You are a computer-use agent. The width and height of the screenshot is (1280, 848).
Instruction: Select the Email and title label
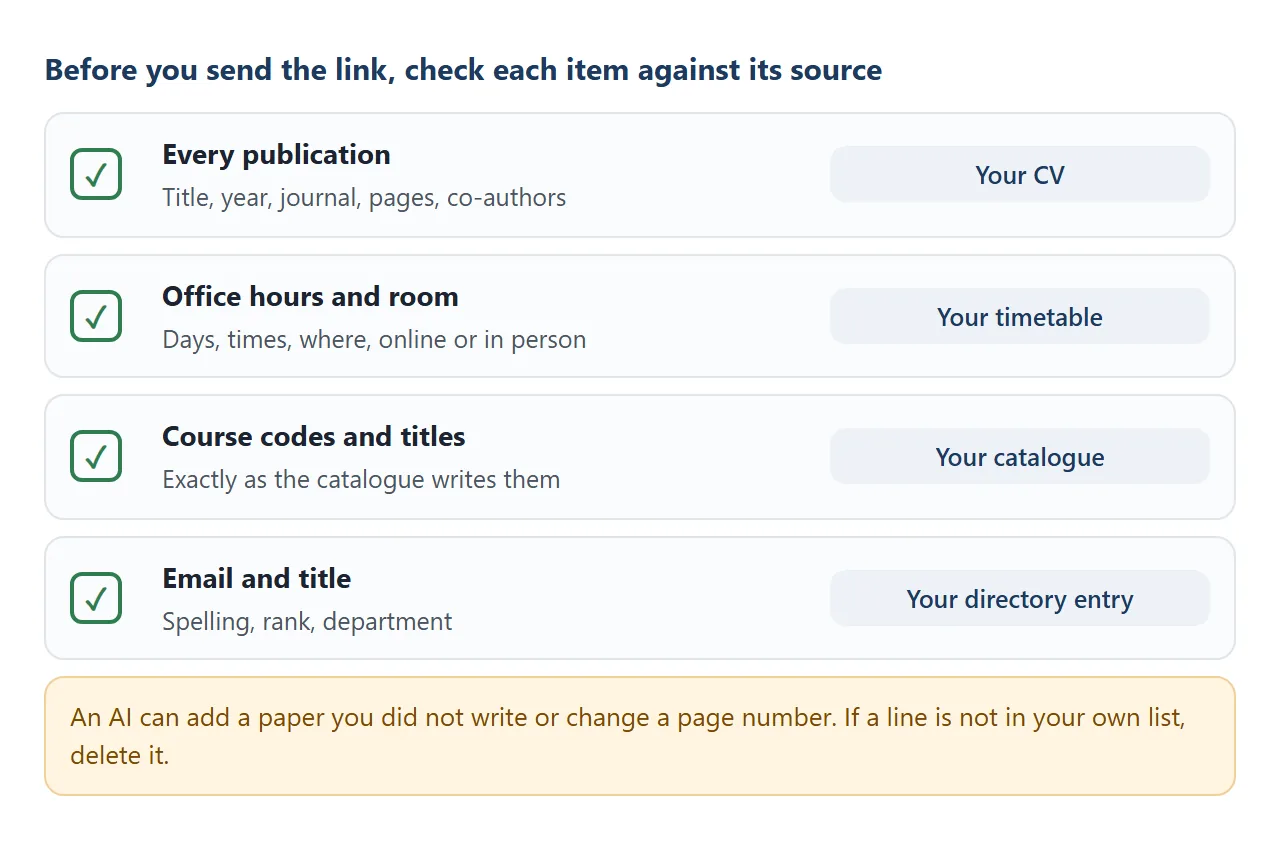click(257, 578)
